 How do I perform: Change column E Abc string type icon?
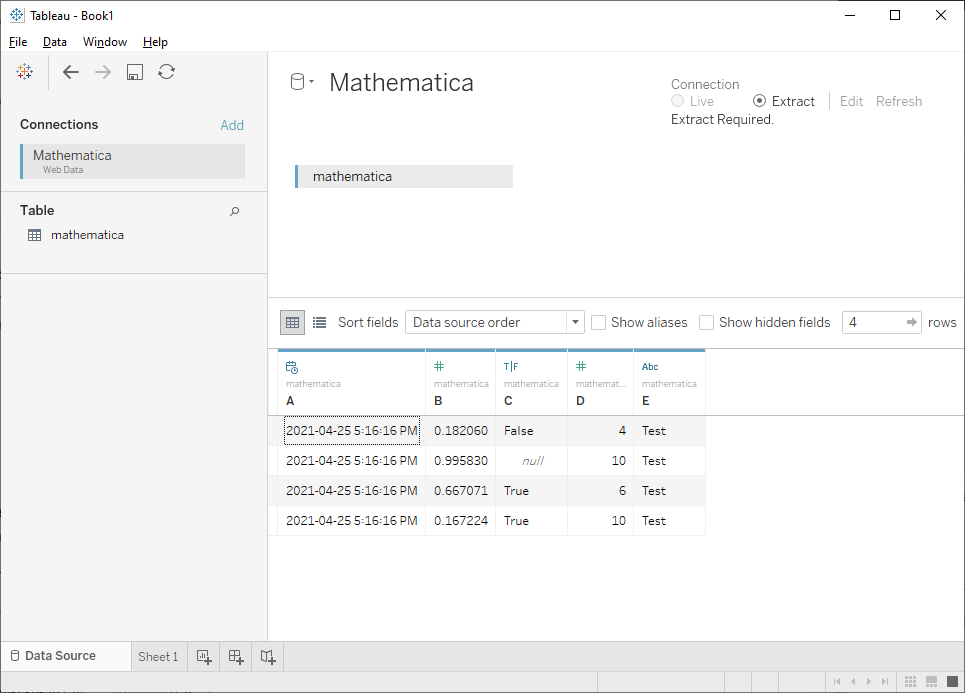650,366
